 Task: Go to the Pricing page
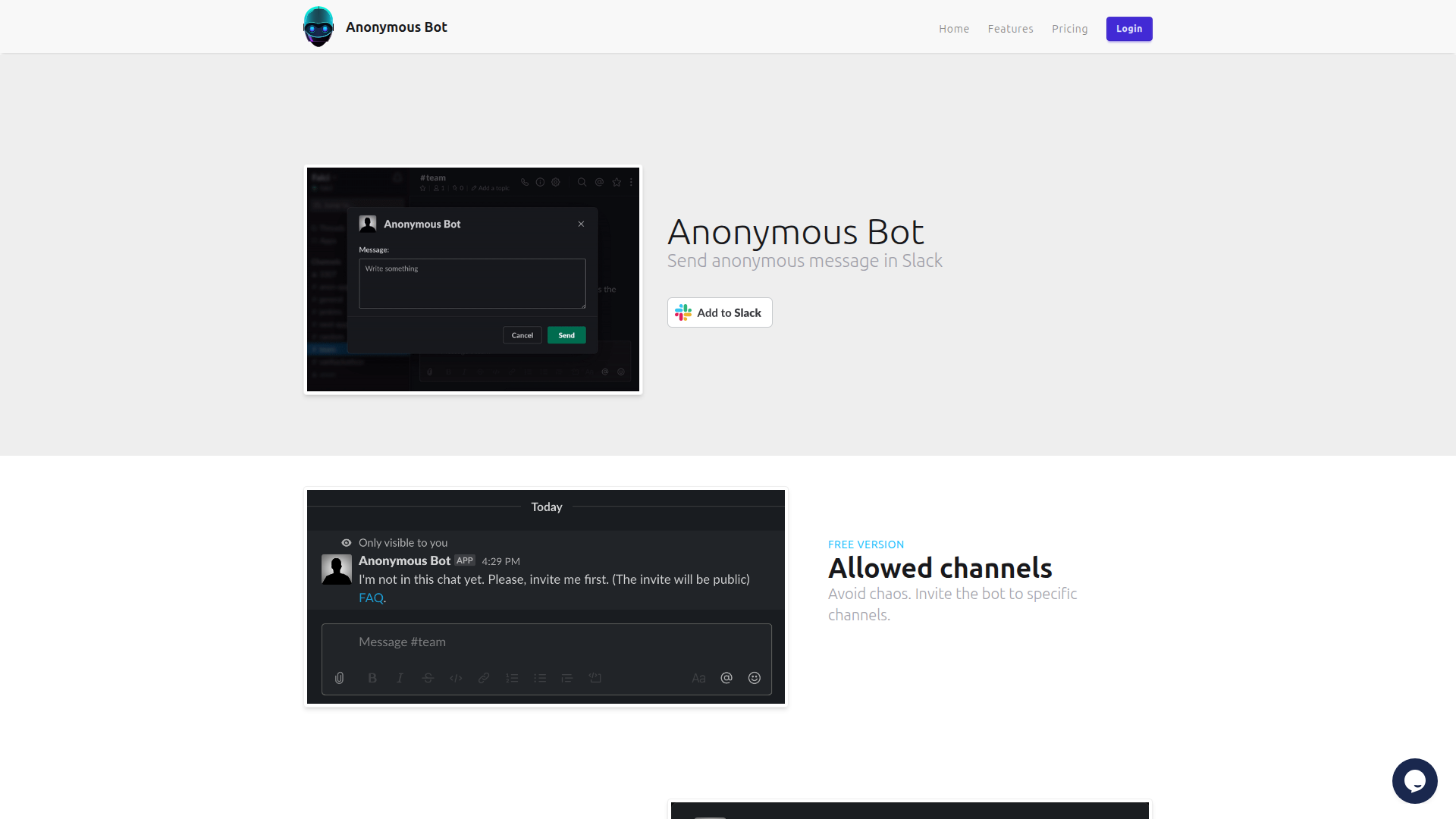point(1069,29)
